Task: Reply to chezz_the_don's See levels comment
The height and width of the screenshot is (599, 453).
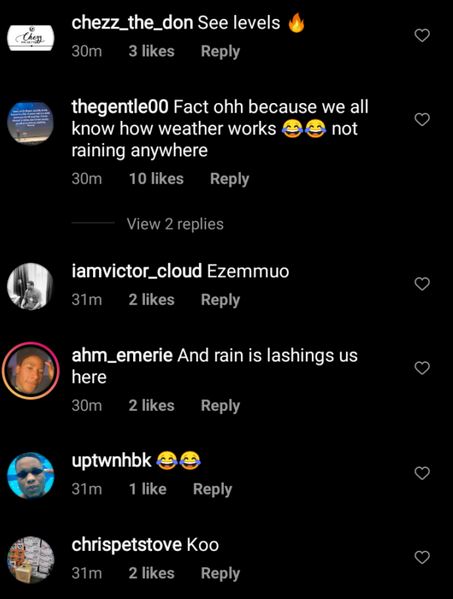Action: [x=220, y=51]
